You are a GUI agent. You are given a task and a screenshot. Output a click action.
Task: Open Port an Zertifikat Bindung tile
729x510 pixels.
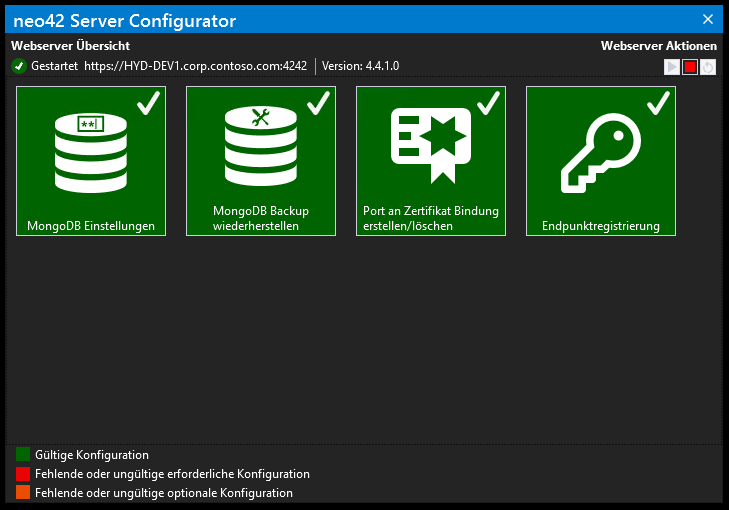point(431,161)
